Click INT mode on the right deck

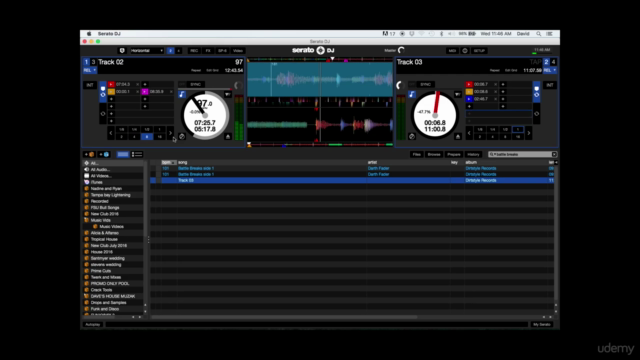click(x=550, y=85)
